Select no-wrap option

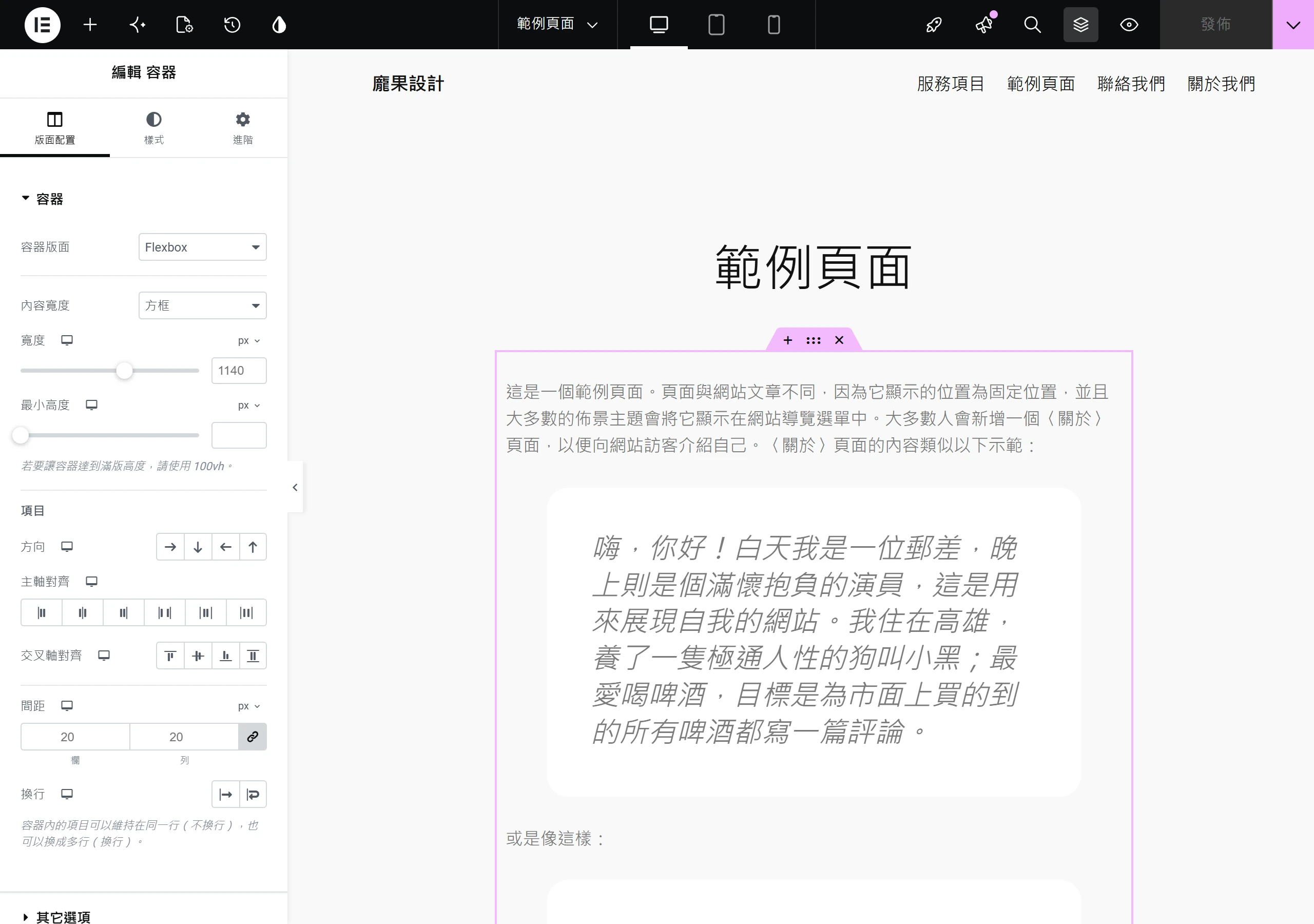[x=225, y=794]
